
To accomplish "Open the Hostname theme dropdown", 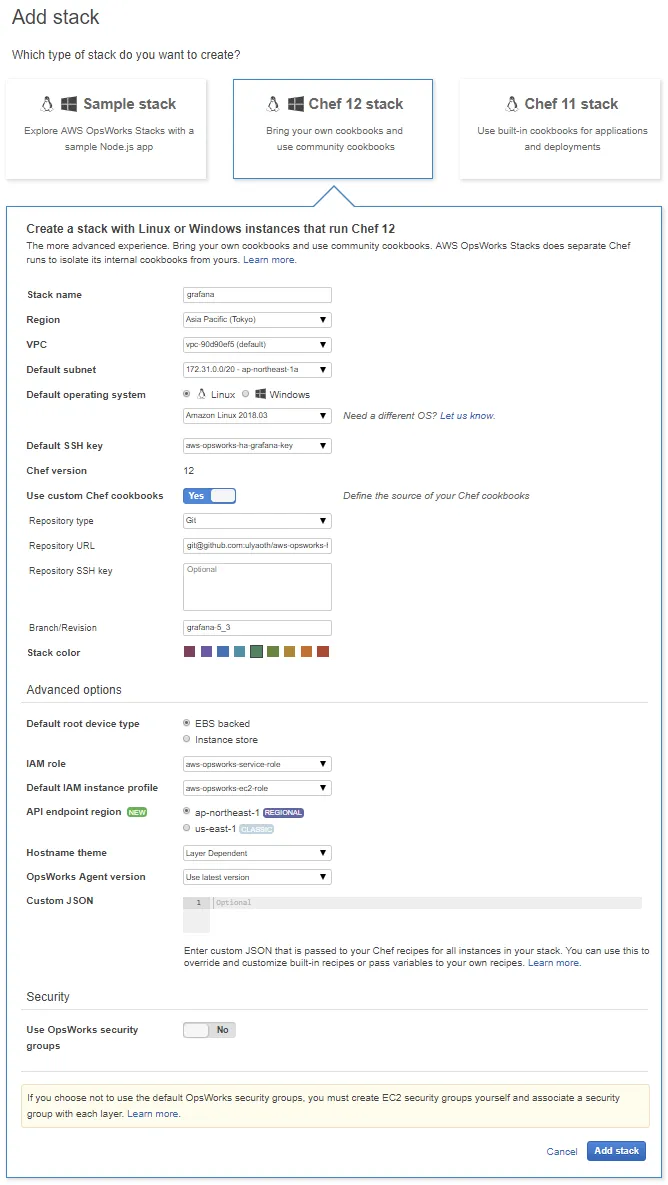I will (257, 853).
